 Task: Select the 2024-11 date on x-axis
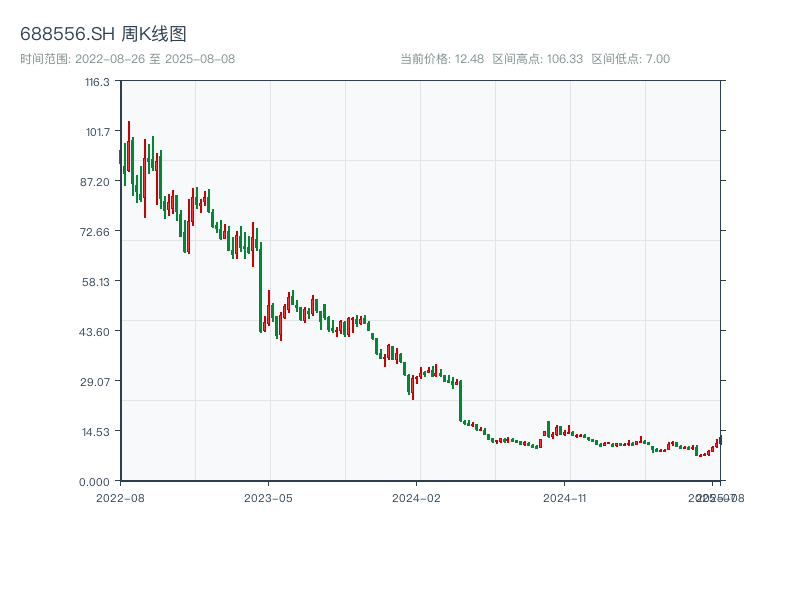(565, 497)
